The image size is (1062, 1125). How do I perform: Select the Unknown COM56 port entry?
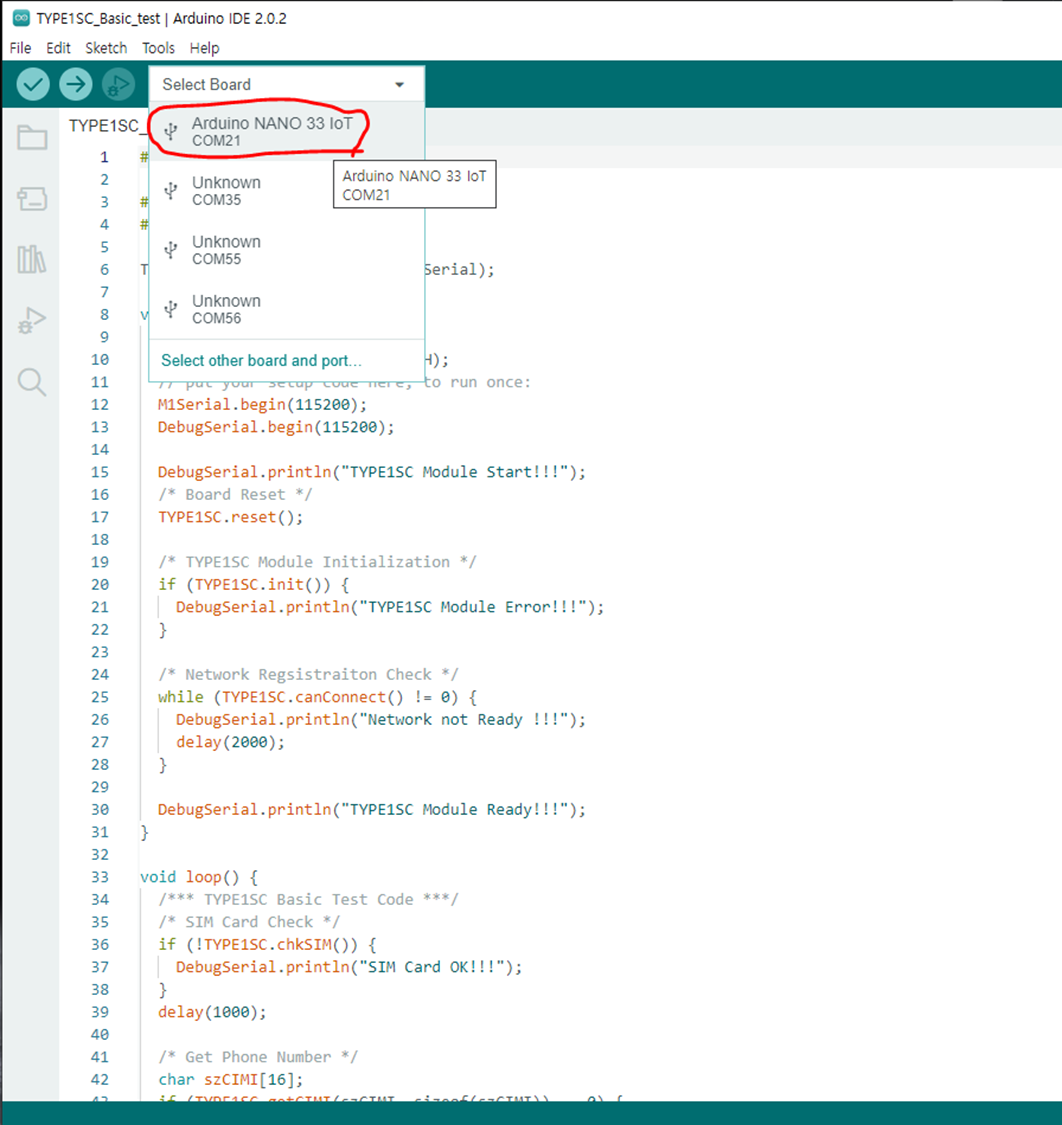(x=286, y=309)
